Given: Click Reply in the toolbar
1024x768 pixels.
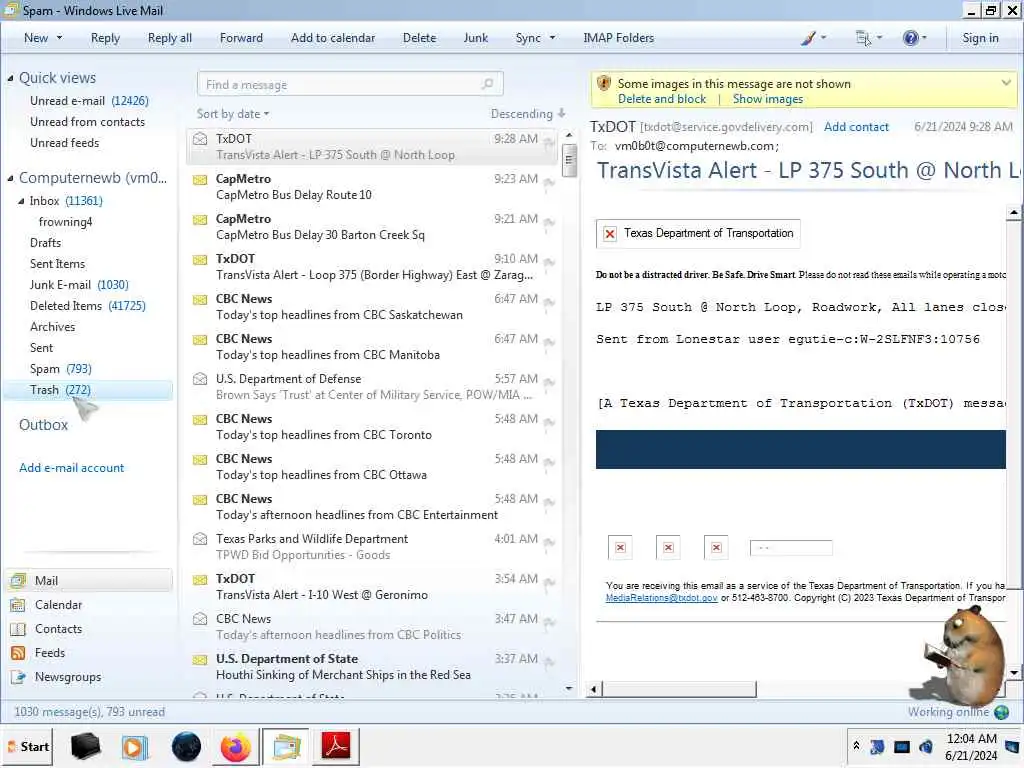Looking at the screenshot, I should point(105,38).
